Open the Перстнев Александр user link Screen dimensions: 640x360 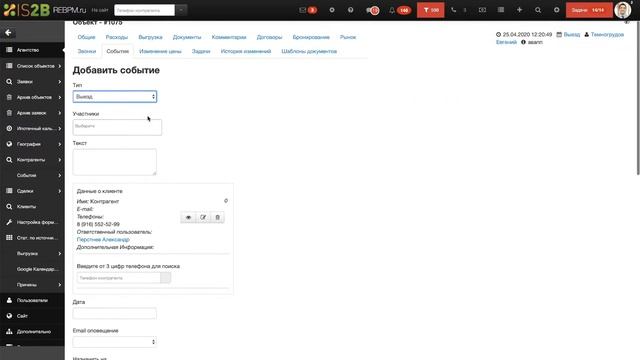[103, 240]
